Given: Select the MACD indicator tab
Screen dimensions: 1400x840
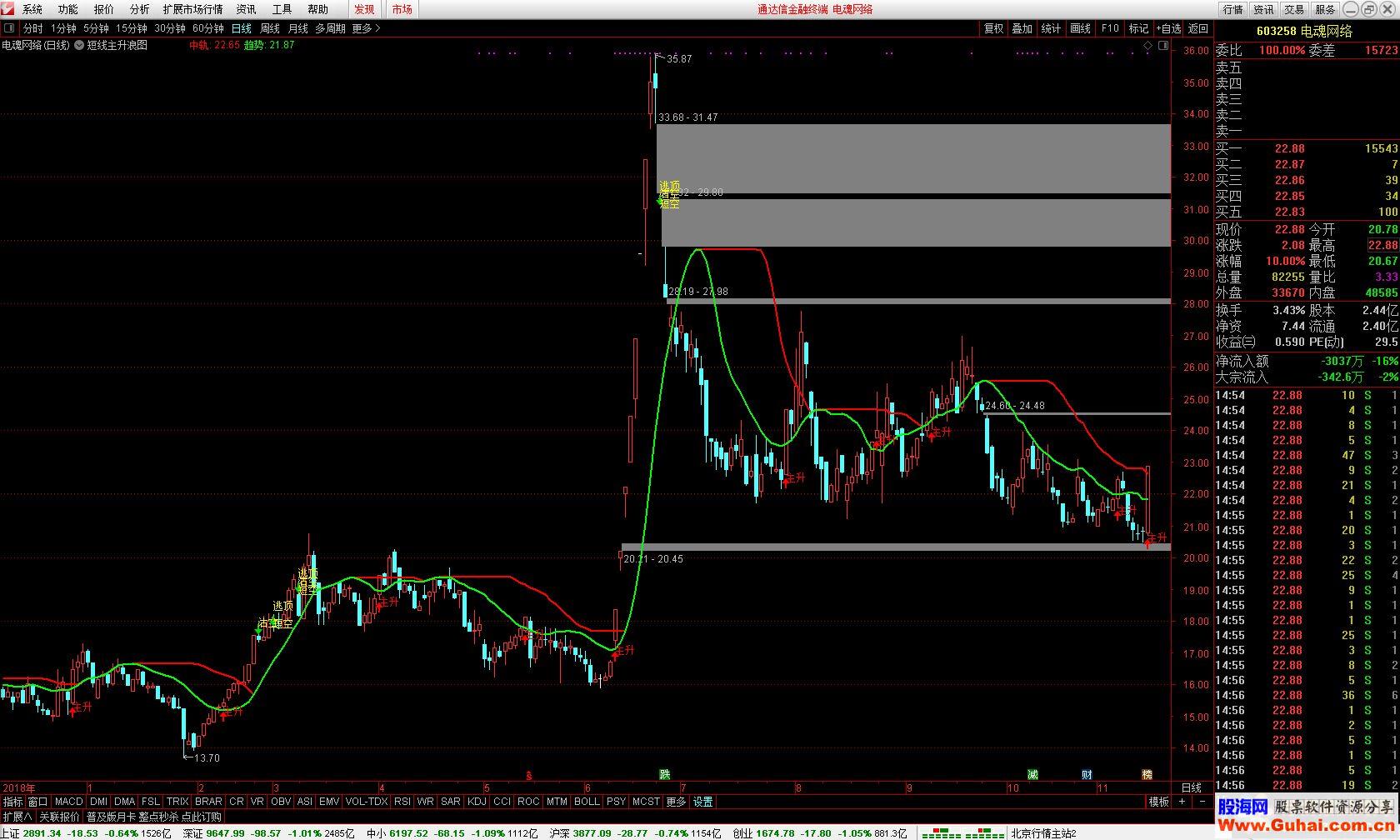Looking at the screenshot, I should point(69,802).
